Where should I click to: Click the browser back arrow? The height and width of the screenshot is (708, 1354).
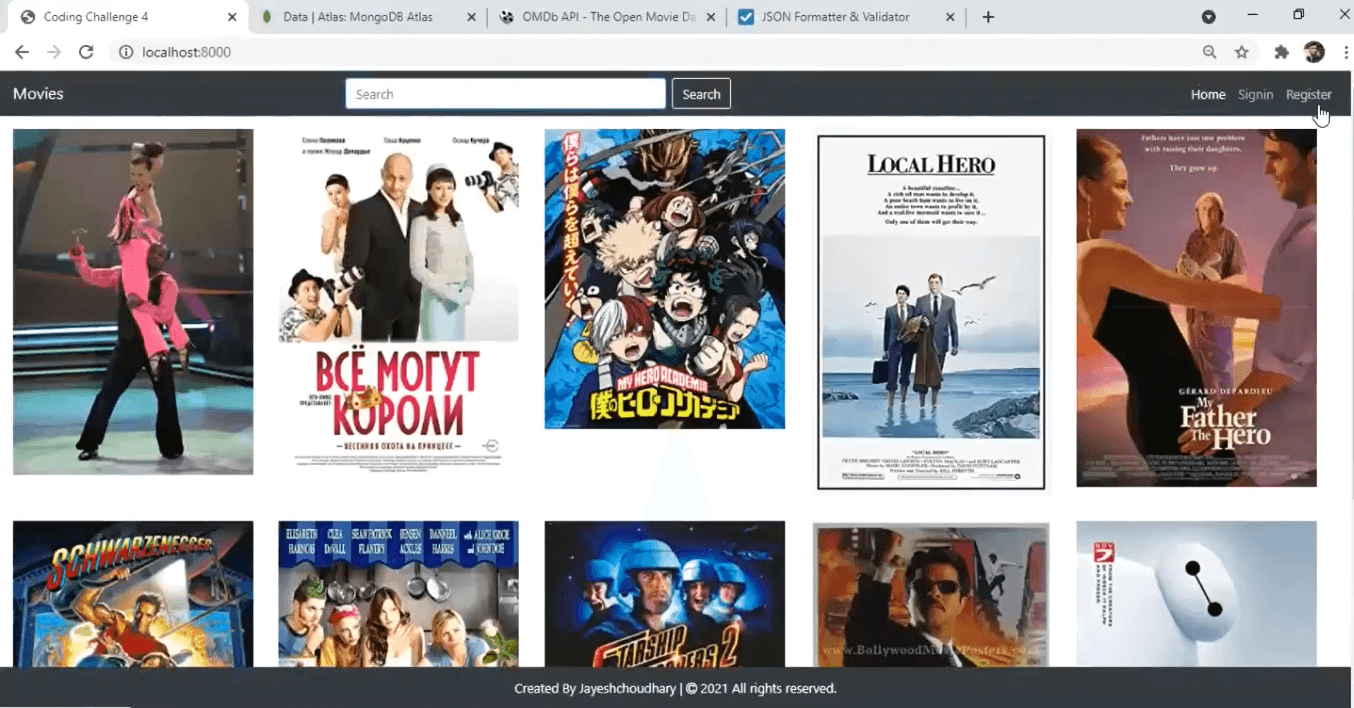pos(22,52)
